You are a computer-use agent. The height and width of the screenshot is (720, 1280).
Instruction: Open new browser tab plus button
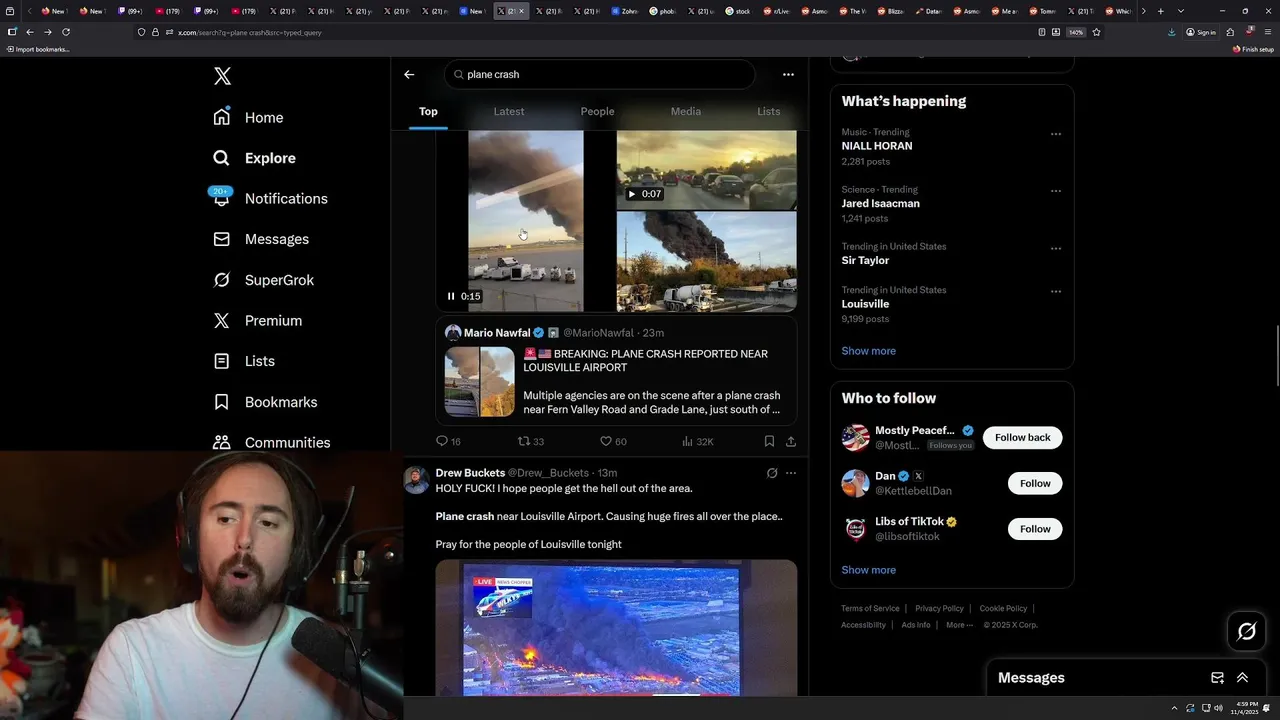point(1160,11)
